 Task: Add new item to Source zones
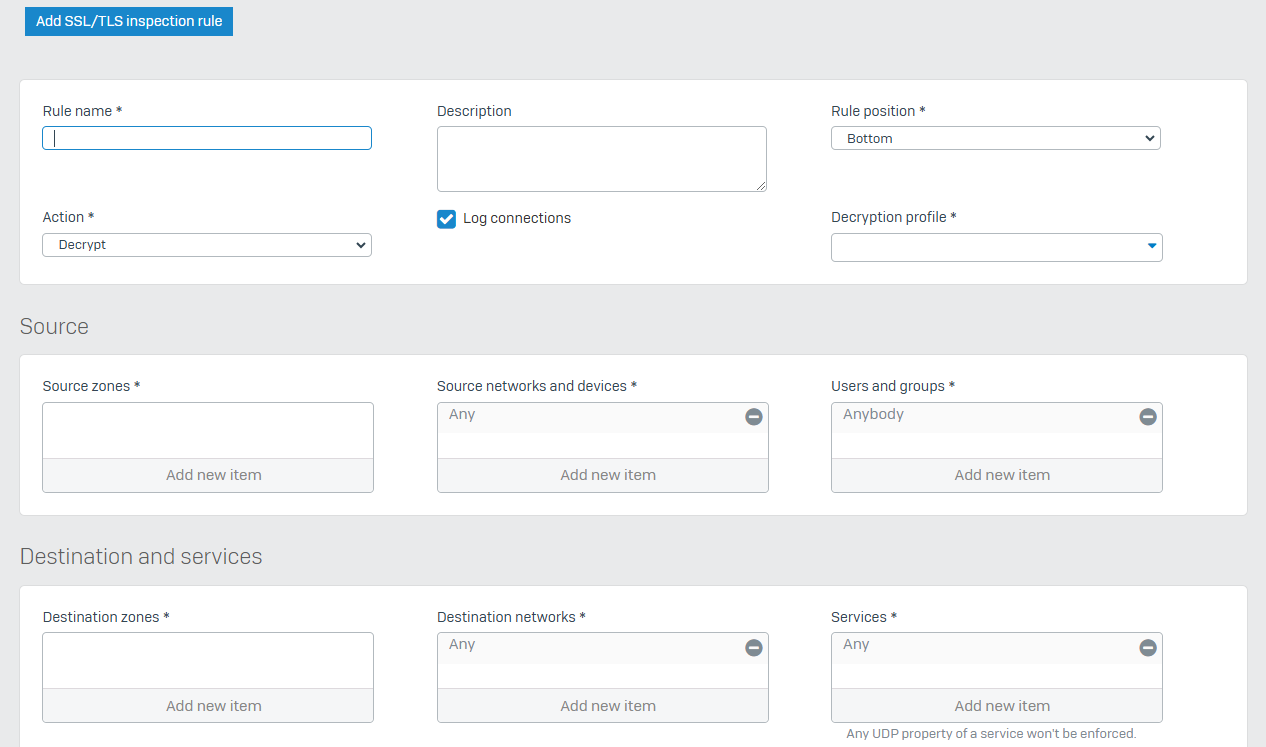tap(208, 475)
